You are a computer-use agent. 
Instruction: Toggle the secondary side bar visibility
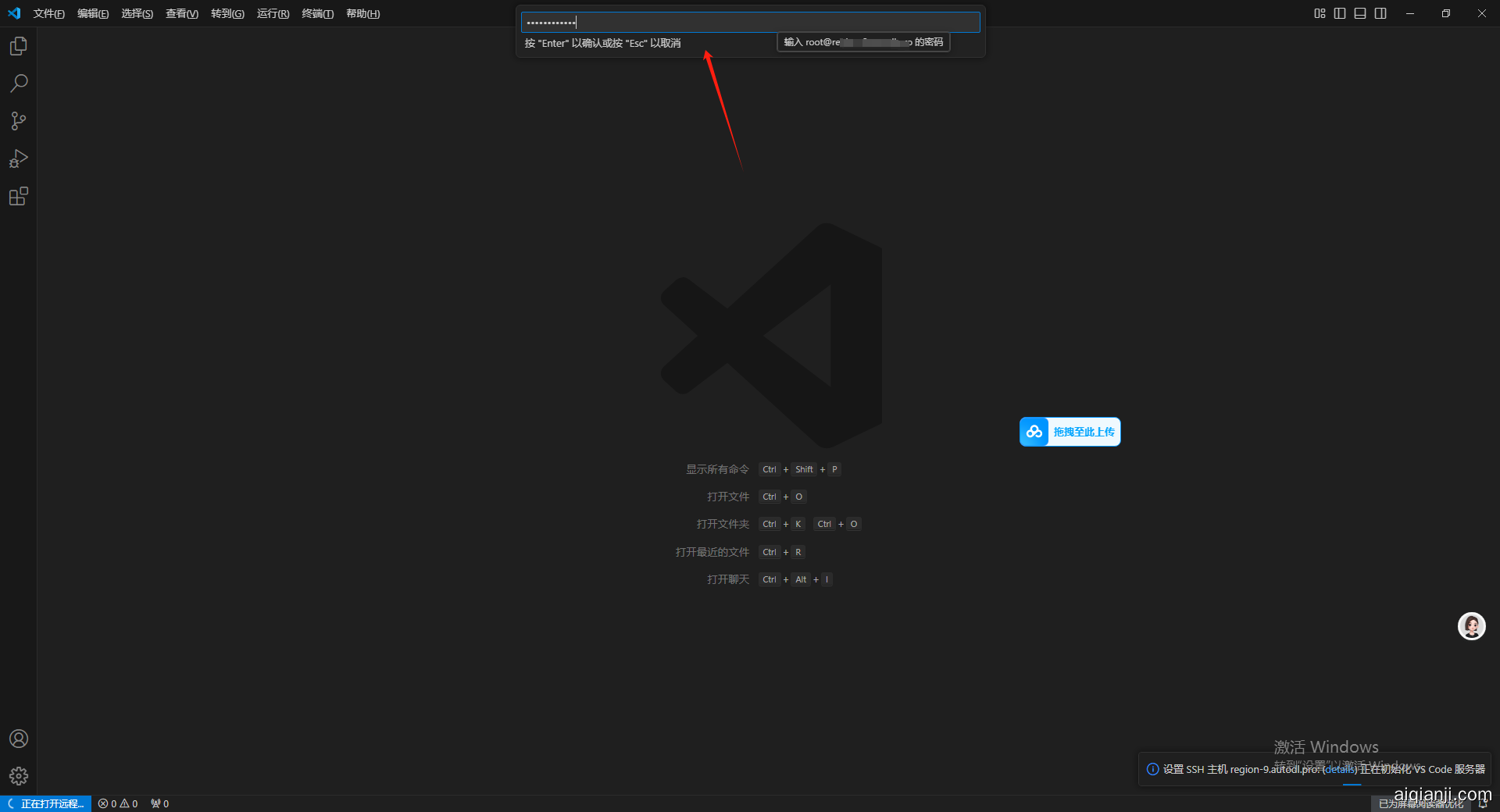pyautogui.click(x=1380, y=13)
